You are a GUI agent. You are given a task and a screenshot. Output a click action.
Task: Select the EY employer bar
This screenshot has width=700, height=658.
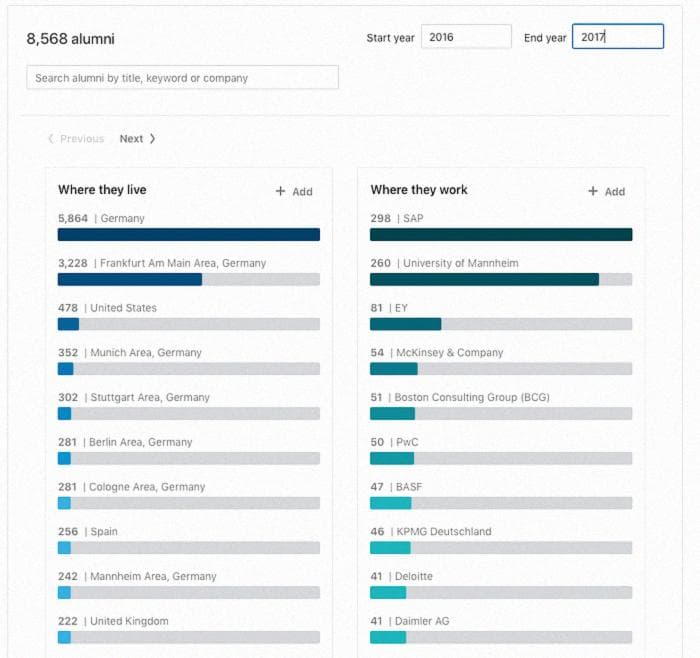(x=501, y=324)
